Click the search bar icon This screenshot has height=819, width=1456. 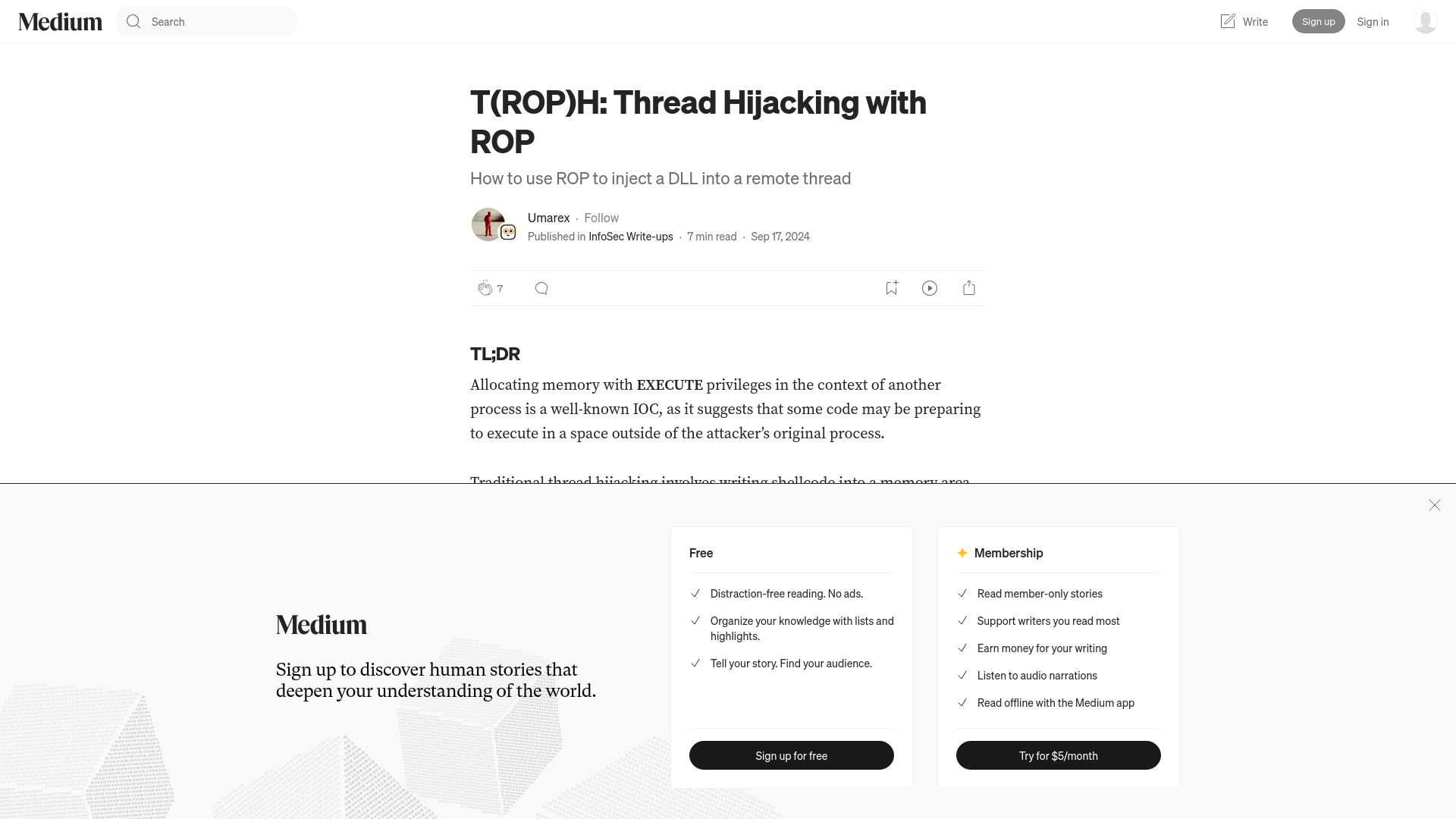133,21
